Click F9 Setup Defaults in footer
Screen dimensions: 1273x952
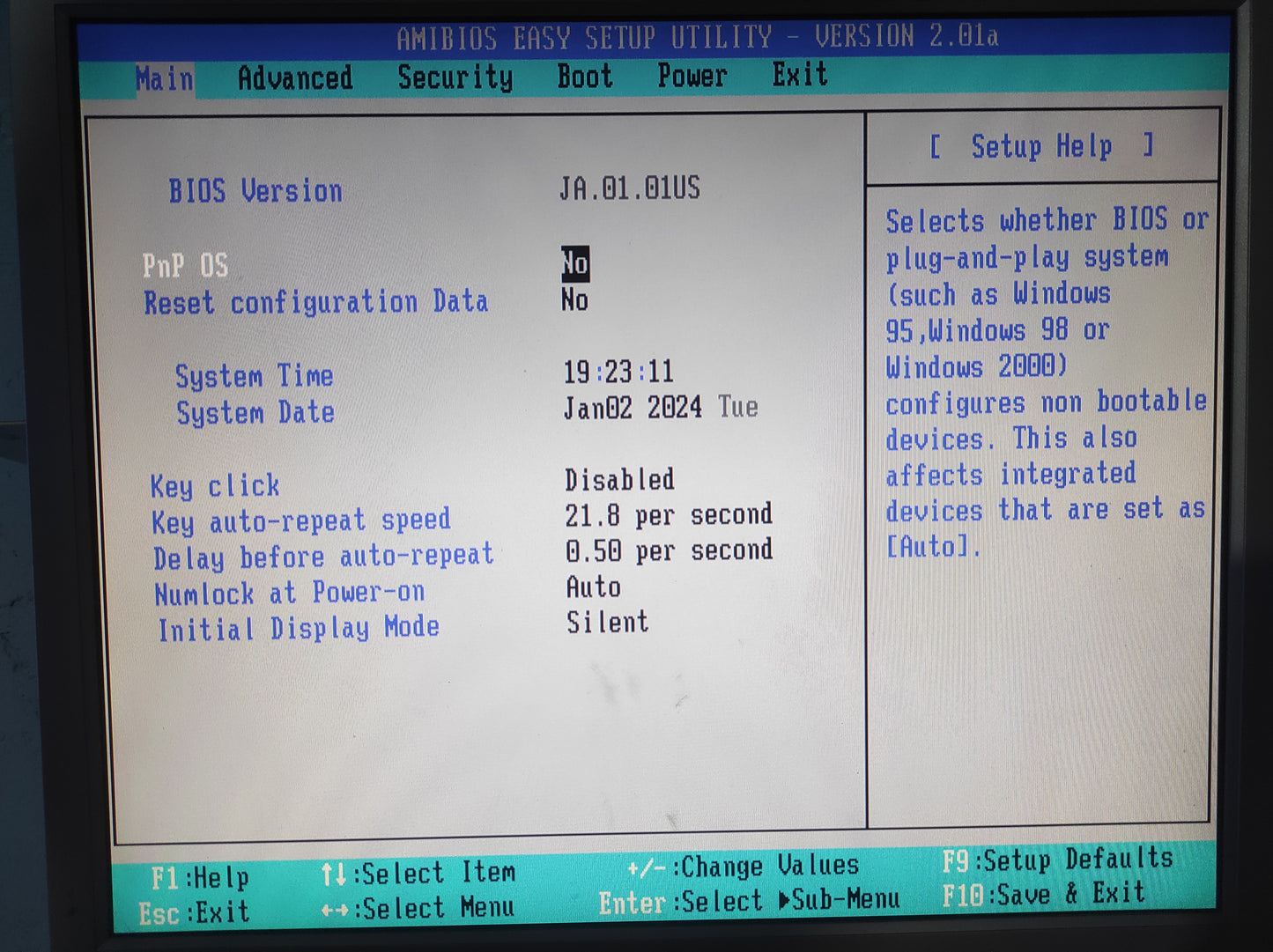pyautogui.click(x=1056, y=860)
